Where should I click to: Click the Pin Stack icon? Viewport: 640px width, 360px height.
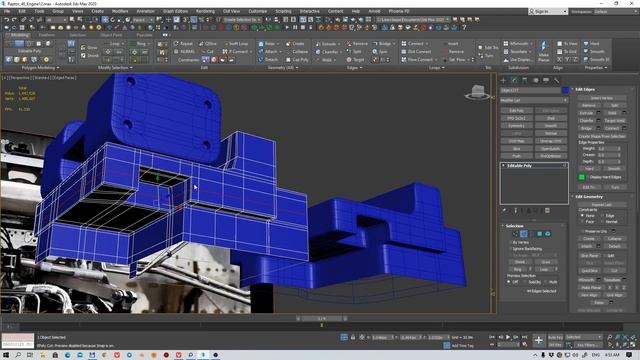click(x=504, y=211)
